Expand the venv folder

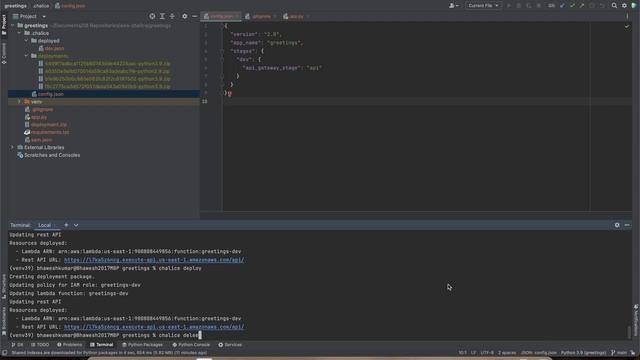tap(19, 102)
